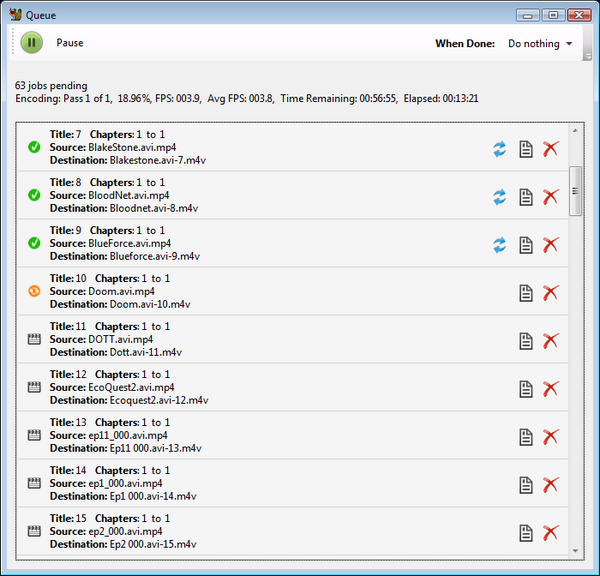Edit the DOTT.avi.mp4 job

coord(526,341)
